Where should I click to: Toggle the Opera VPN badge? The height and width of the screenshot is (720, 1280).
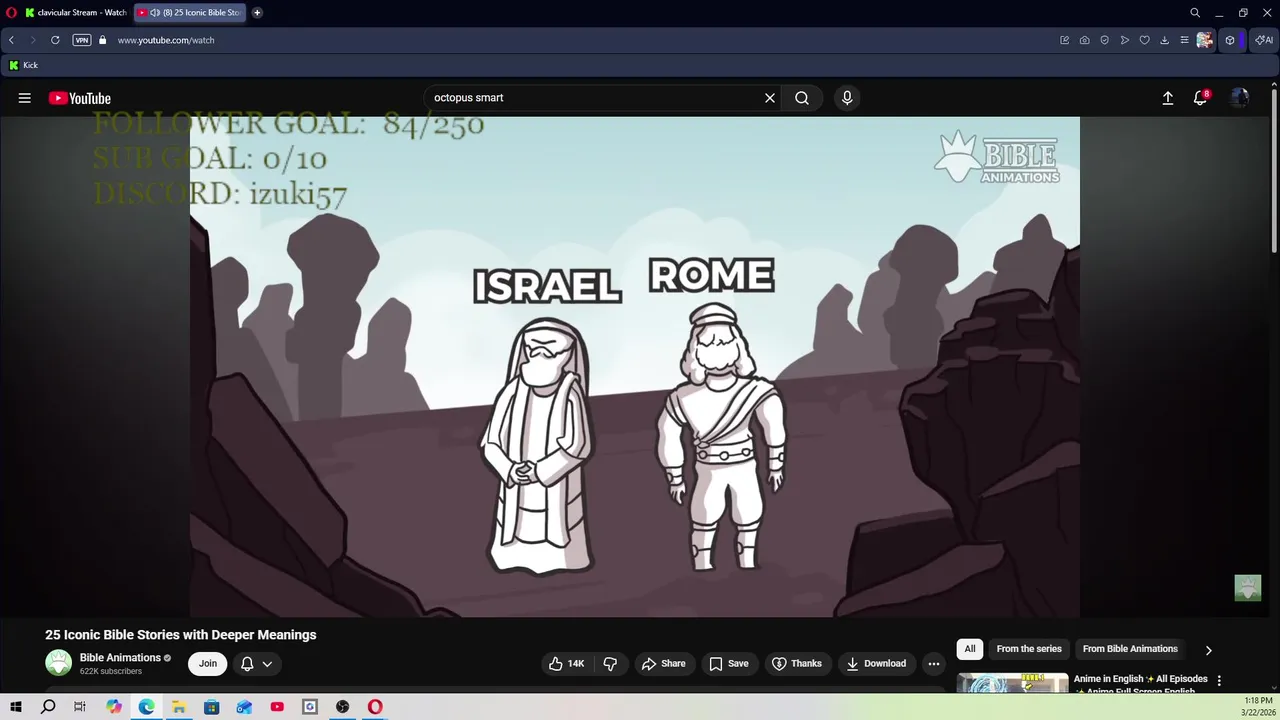point(82,40)
